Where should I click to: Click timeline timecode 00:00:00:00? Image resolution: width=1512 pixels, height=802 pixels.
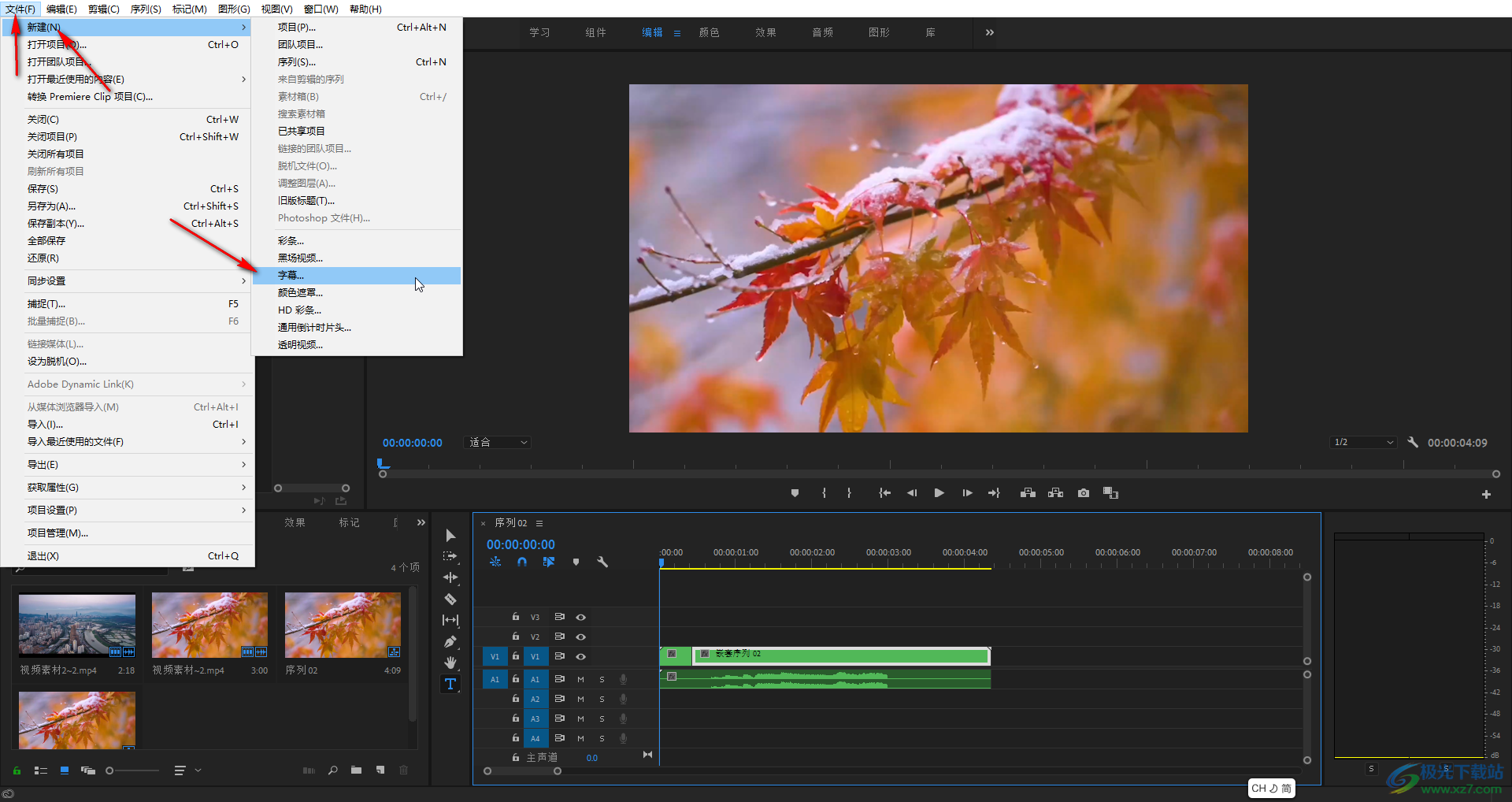pyautogui.click(x=521, y=544)
